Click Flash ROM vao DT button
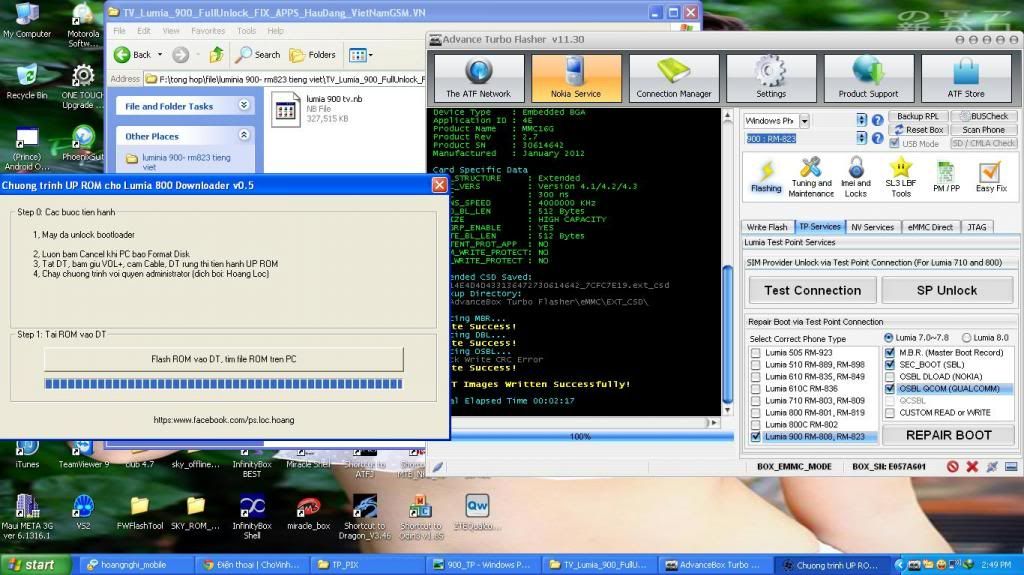Screen dimensions: 1024x575 [223, 359]
